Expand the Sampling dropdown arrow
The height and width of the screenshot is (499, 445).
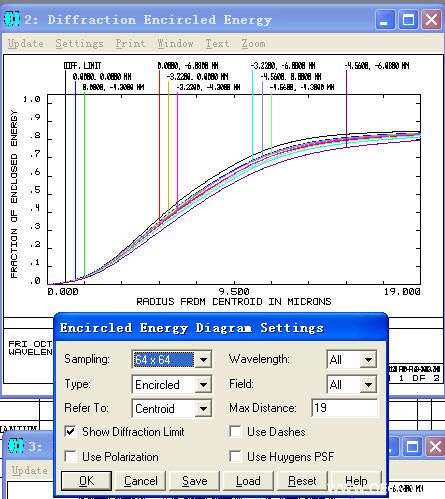click(203, 359)
